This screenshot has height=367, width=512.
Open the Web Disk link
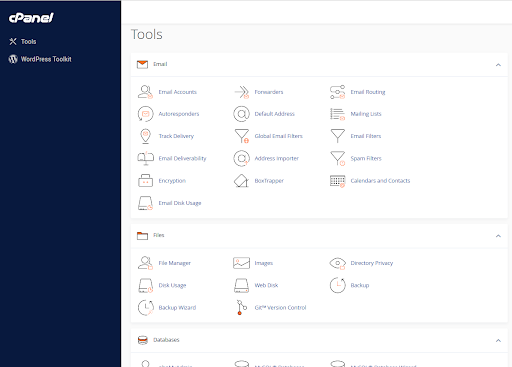(x=266, y=285)
